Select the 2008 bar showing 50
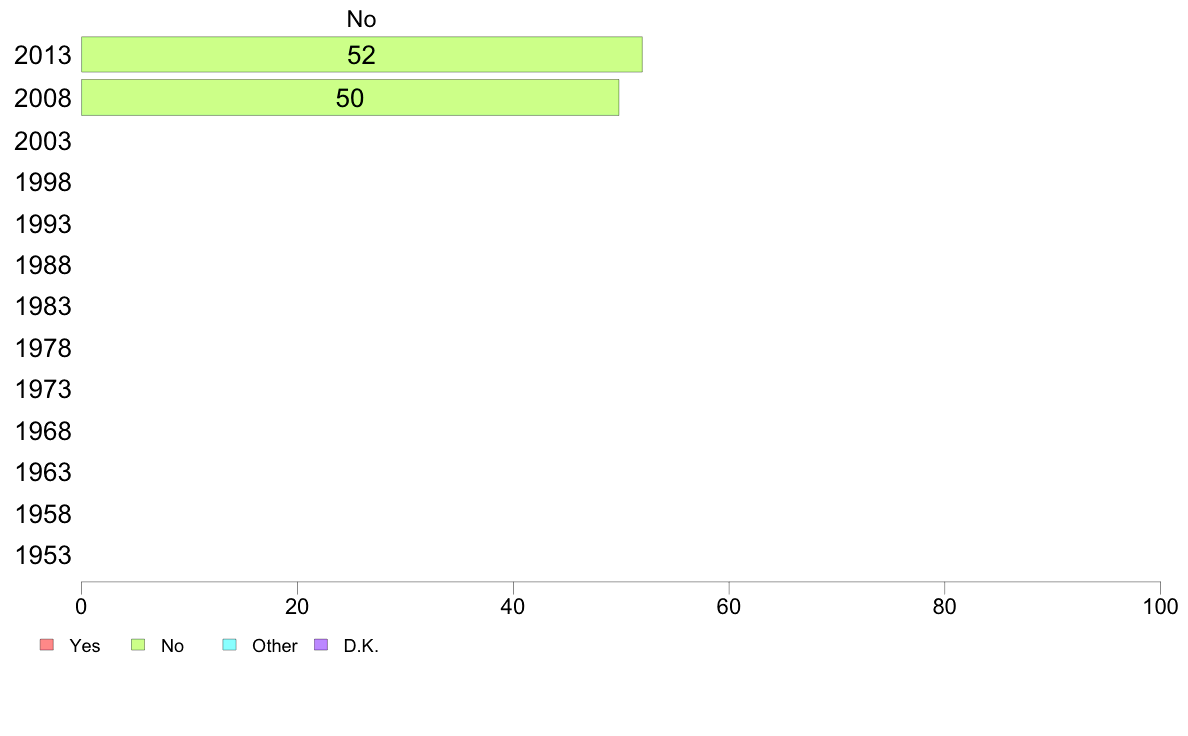1188x736 pixels. pyautogui.click(x=350, y=98)
